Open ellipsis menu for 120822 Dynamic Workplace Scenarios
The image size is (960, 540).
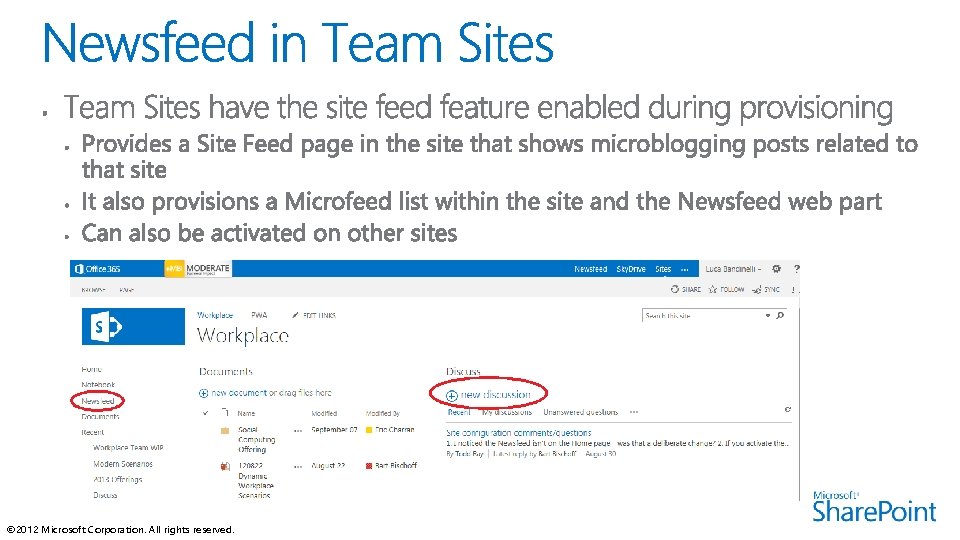click(298, 467)
